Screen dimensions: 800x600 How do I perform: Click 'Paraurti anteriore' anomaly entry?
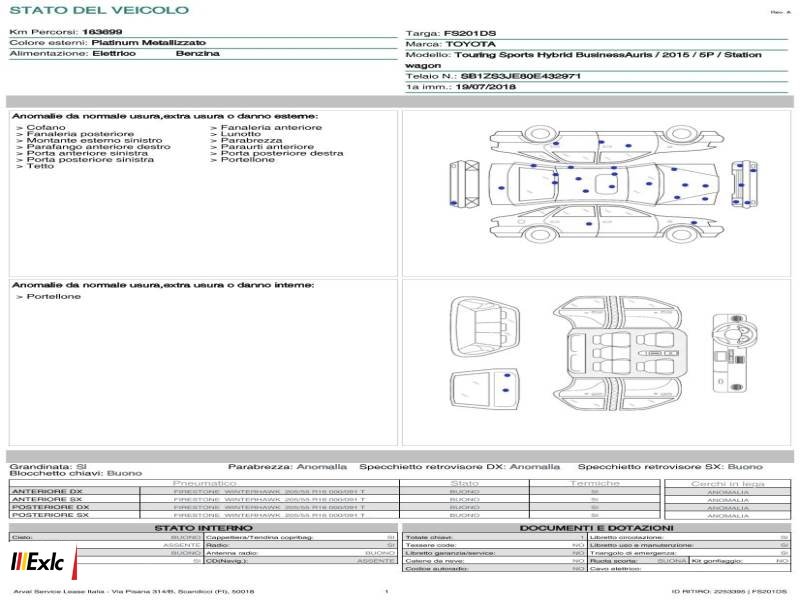(267, 146)
